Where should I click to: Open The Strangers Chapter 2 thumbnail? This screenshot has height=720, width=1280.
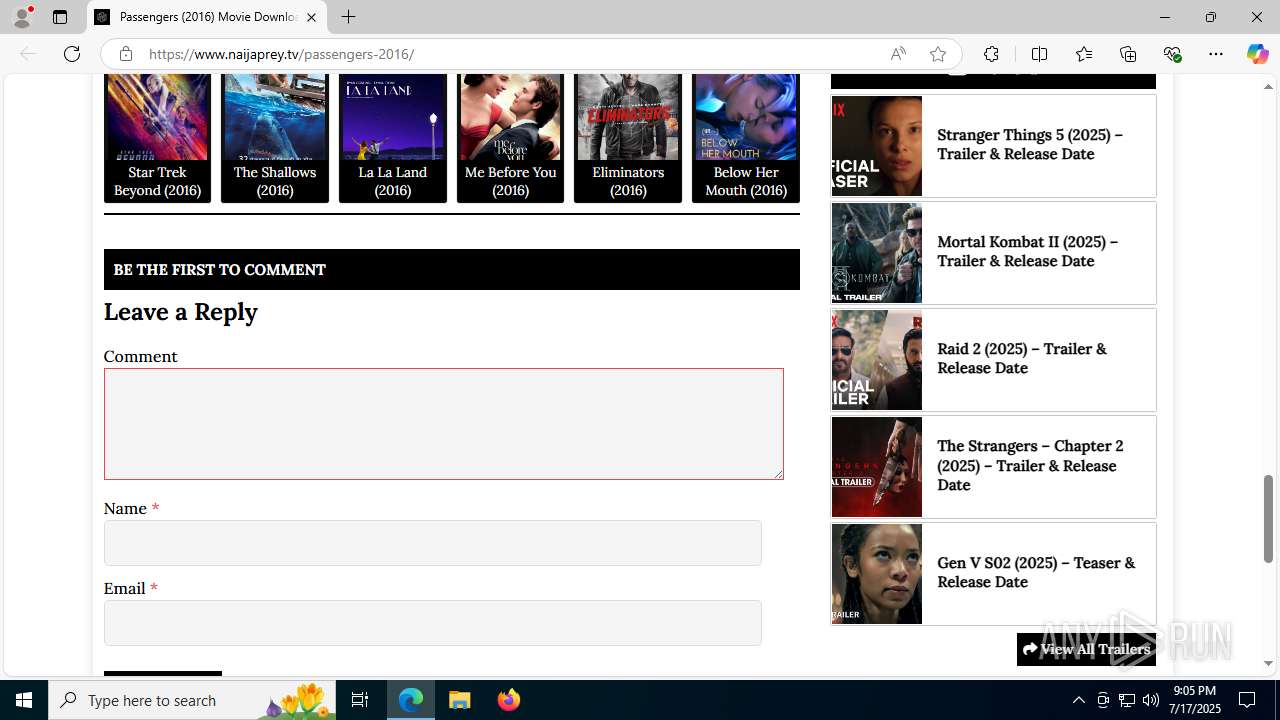[x=877, y=467]
